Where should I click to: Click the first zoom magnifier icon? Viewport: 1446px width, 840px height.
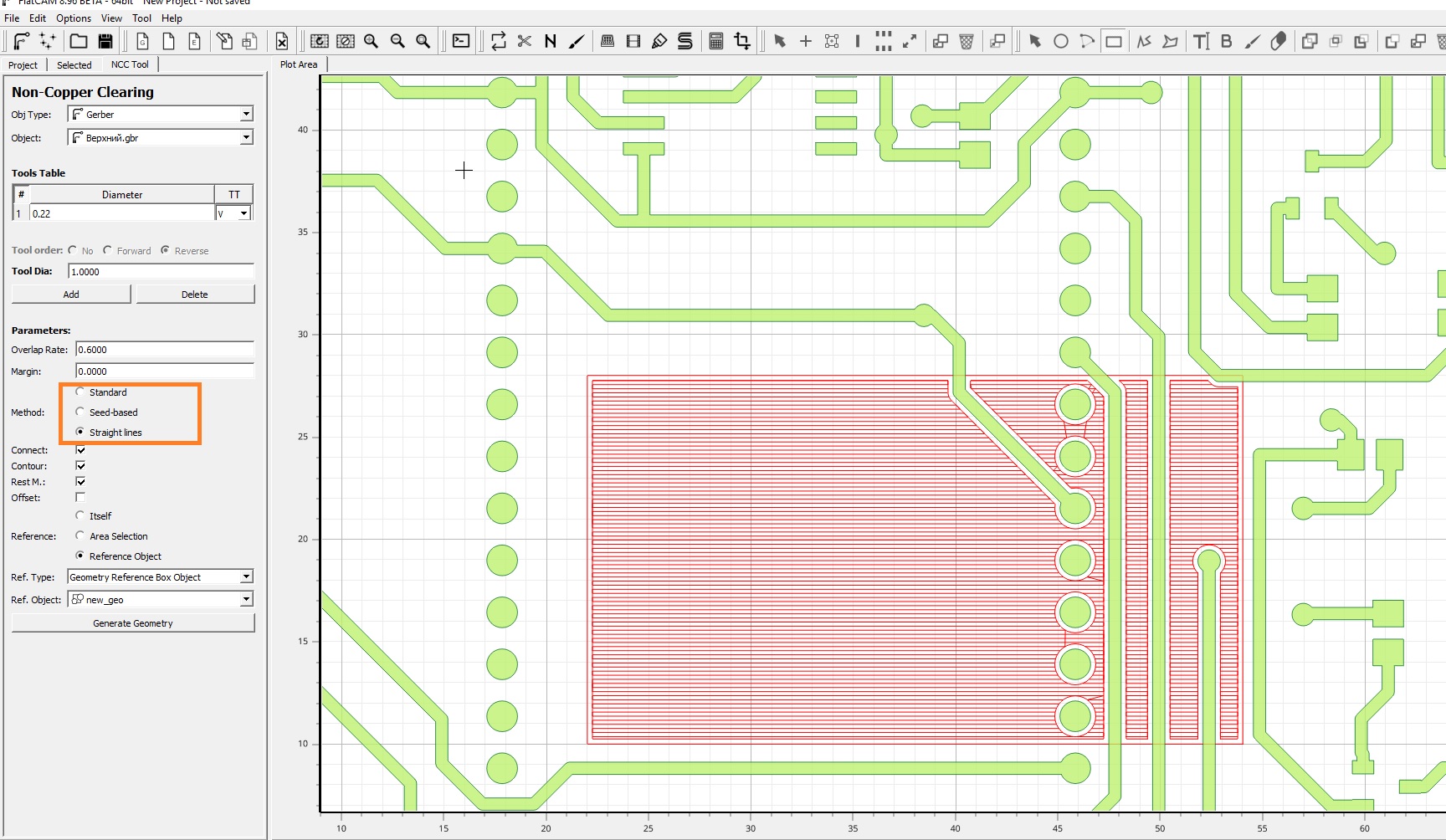pyautogui.click(x=371, y=41)
